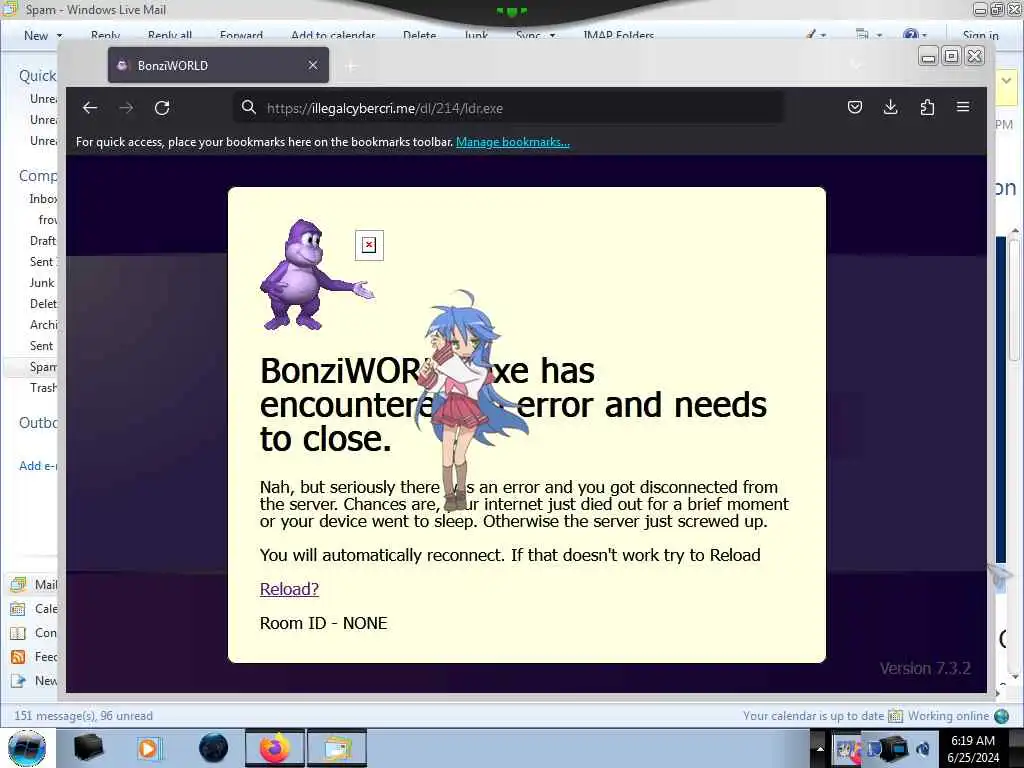Expand the New button dropdown arrow

(59, 35)
